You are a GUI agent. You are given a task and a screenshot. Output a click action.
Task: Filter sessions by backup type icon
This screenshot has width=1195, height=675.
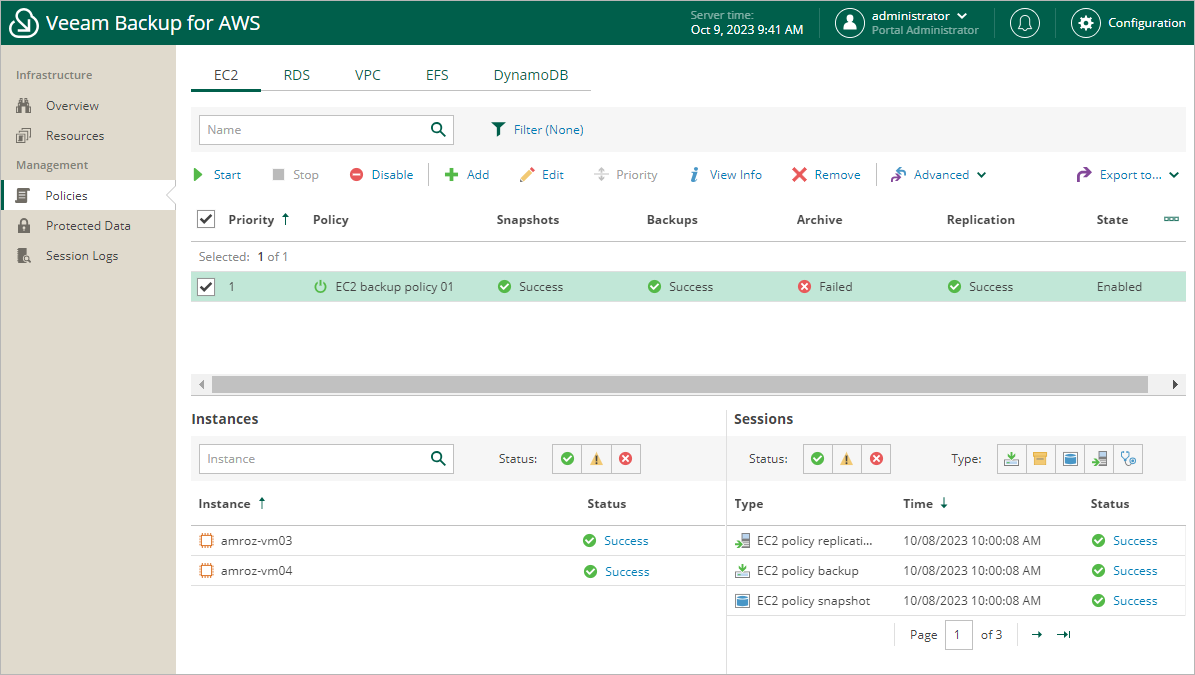[x=1011, y=459]
